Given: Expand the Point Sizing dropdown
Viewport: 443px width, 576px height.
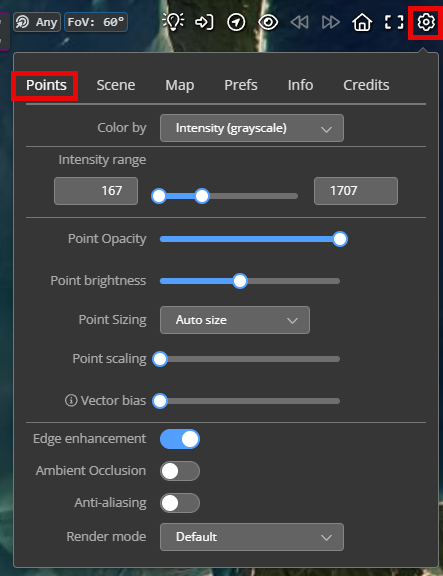Looking at the screenshot, I should 235,320.
